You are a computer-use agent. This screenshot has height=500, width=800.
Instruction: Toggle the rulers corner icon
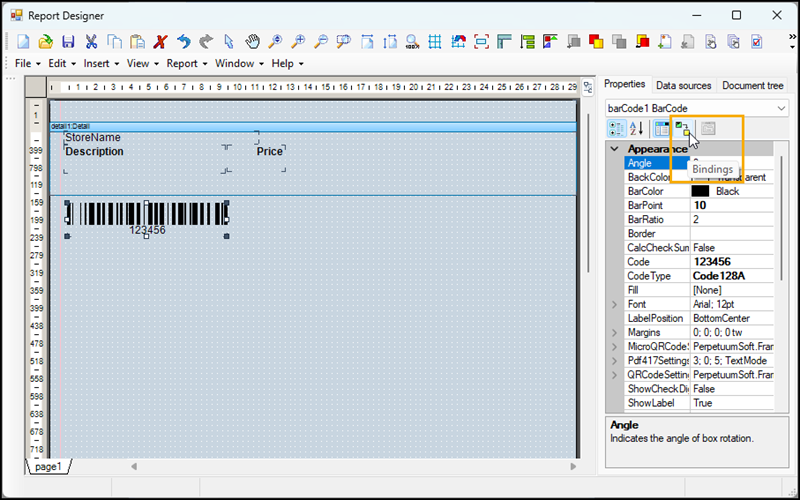[x=504, y=41]
